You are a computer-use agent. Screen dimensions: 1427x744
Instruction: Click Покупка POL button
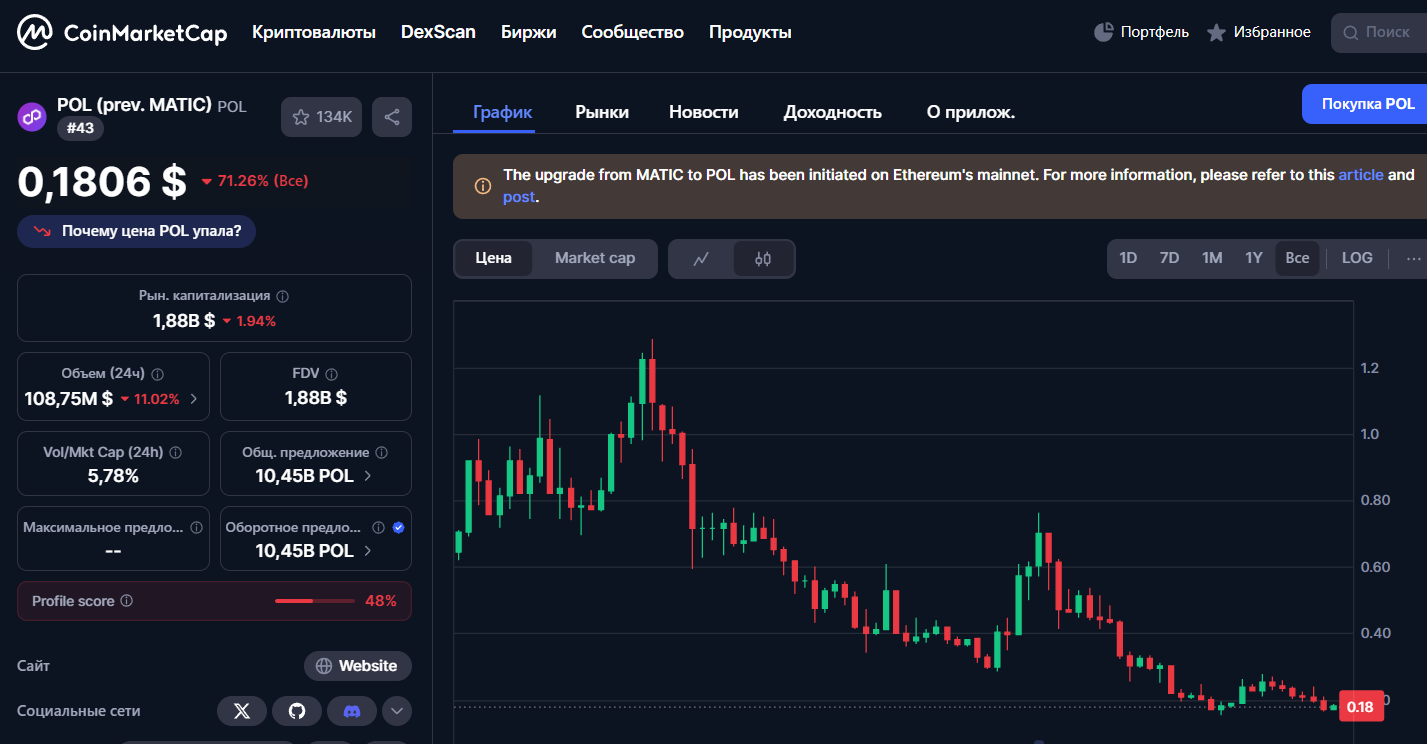(1367, 104)
